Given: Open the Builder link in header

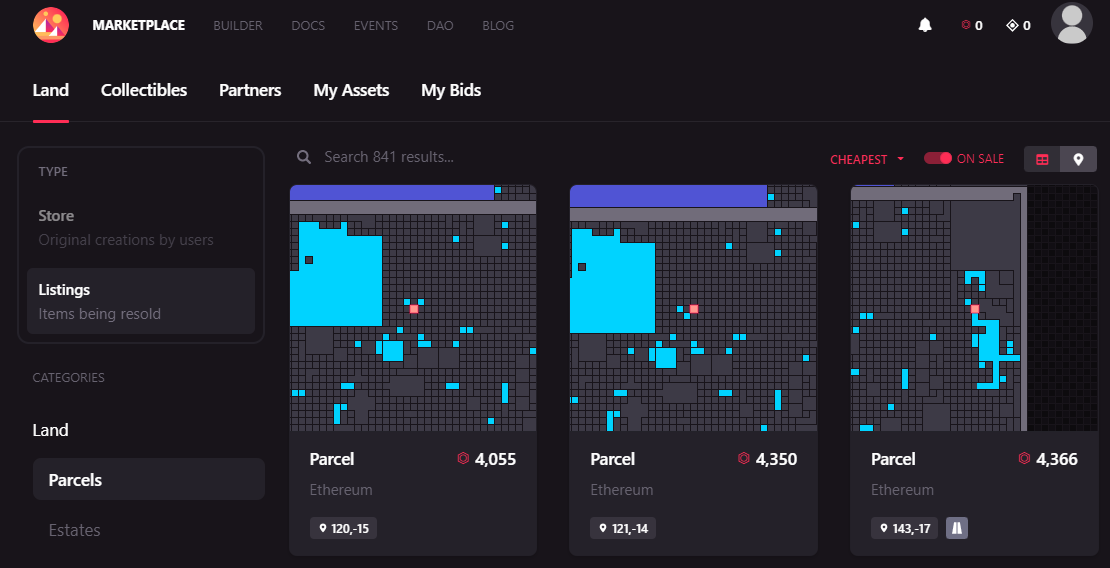Looking at the screenshot, I should [x=238, y=25].
